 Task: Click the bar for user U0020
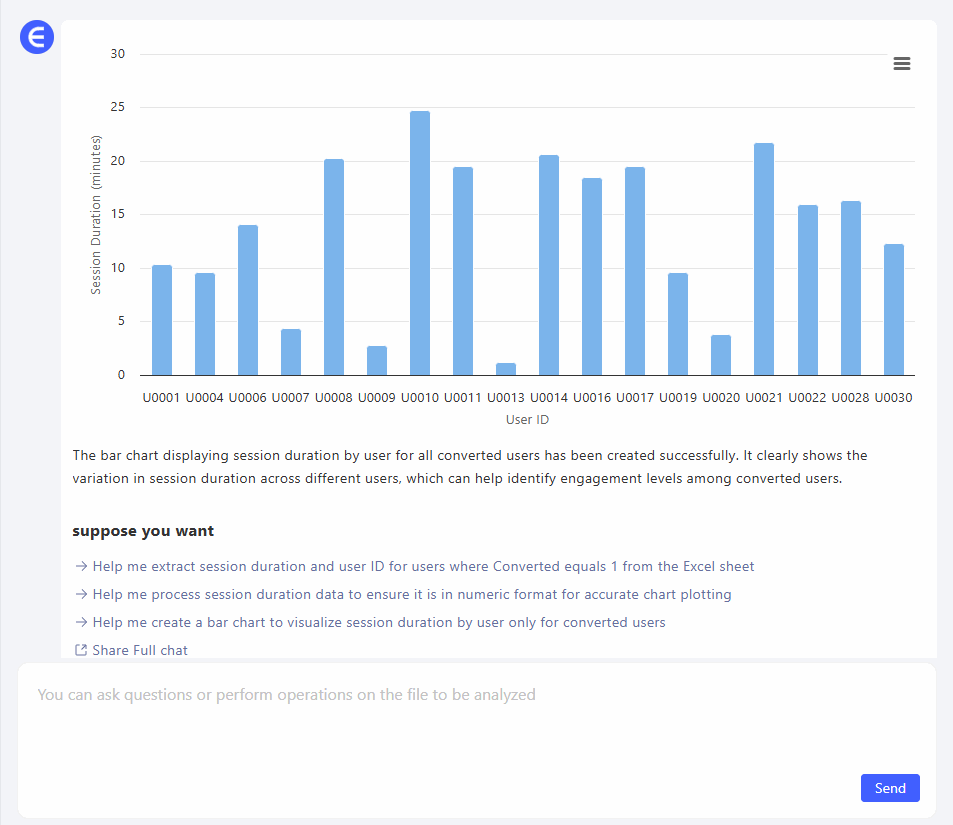pos(721,355)
